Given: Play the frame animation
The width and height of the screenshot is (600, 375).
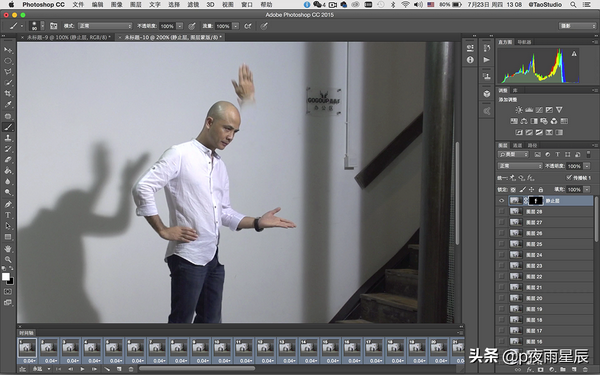Looking at the screenshot, I should point(82,369).
